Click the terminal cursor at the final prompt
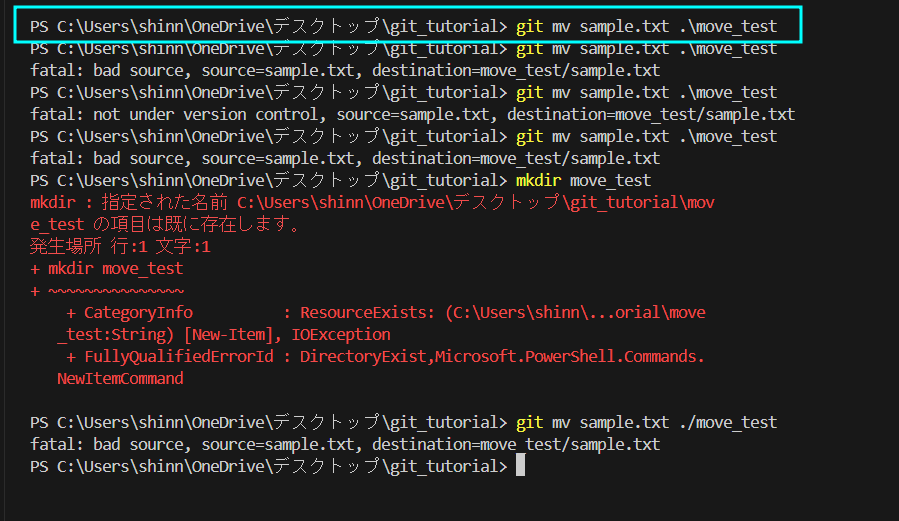Screen dimensions: 899x521 coord(520,466)
